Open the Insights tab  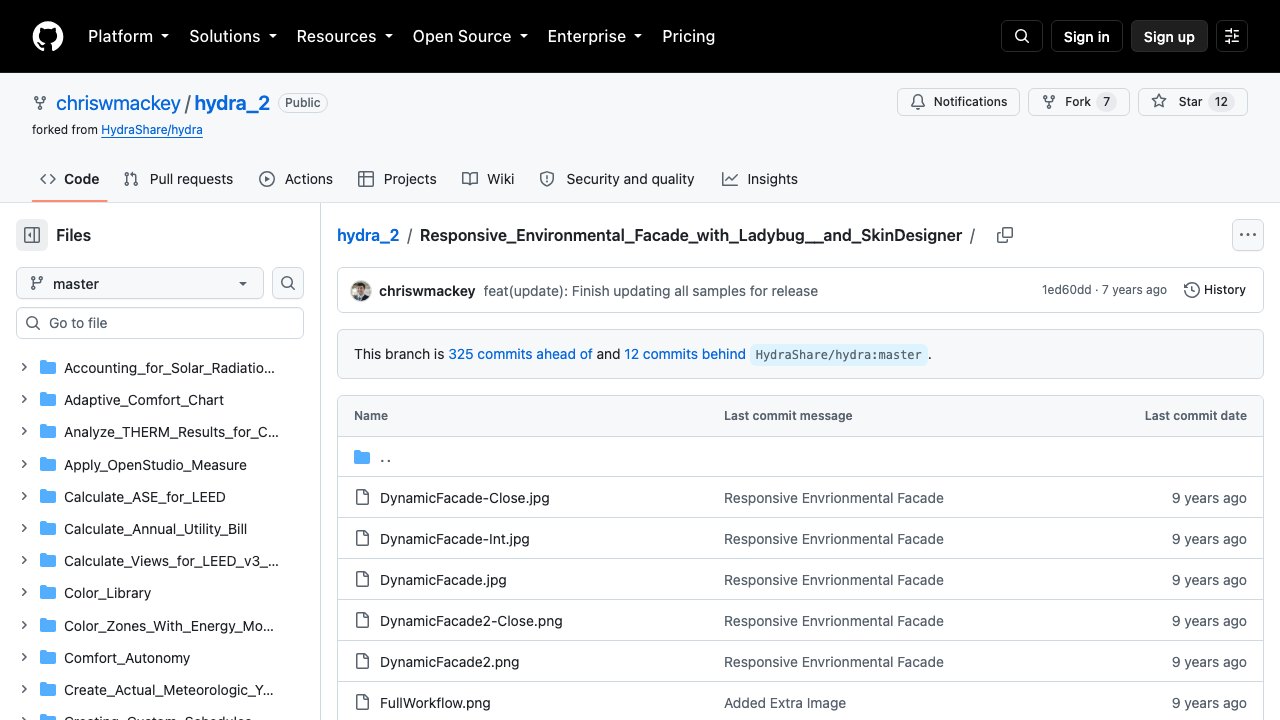point(760,179)
